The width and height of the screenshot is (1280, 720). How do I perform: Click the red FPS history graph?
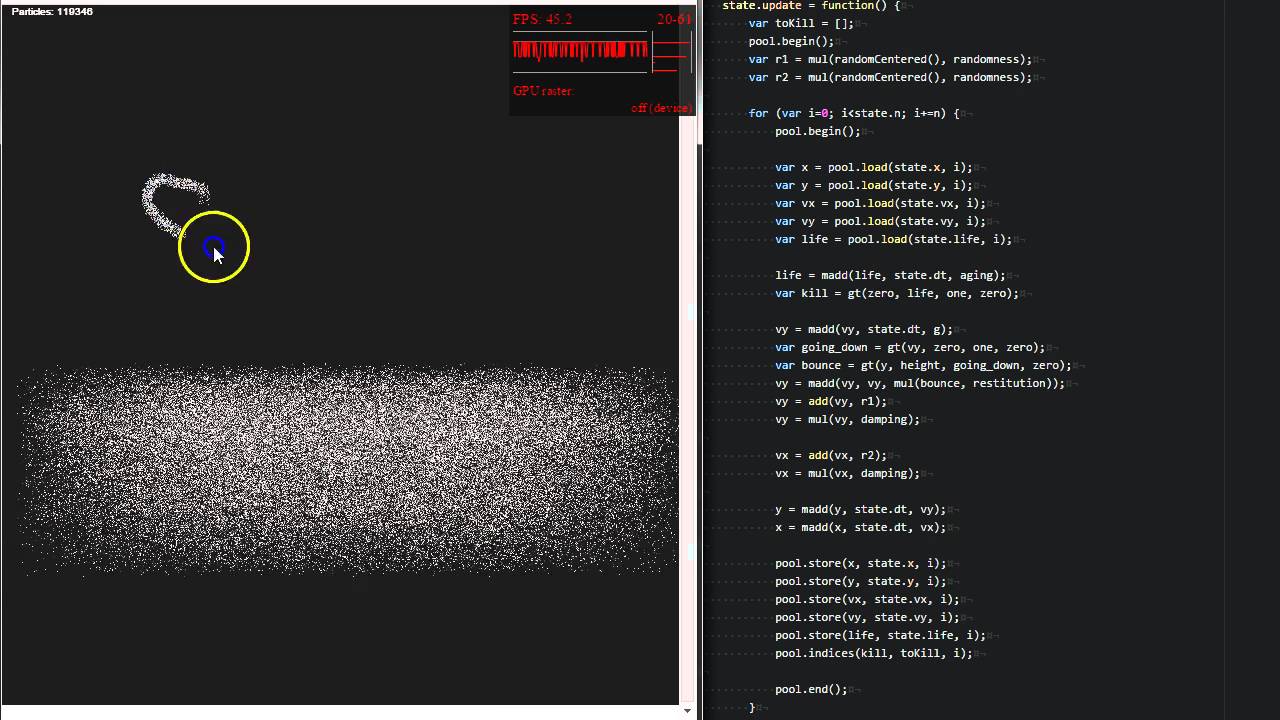point(580,51)
